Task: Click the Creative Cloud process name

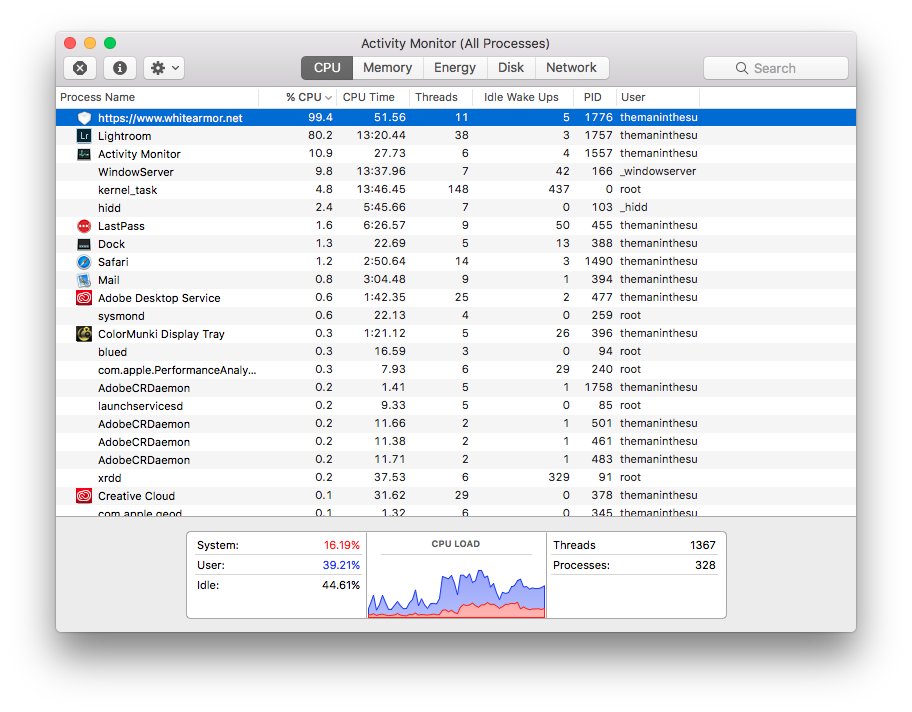Action: point(136,496)
